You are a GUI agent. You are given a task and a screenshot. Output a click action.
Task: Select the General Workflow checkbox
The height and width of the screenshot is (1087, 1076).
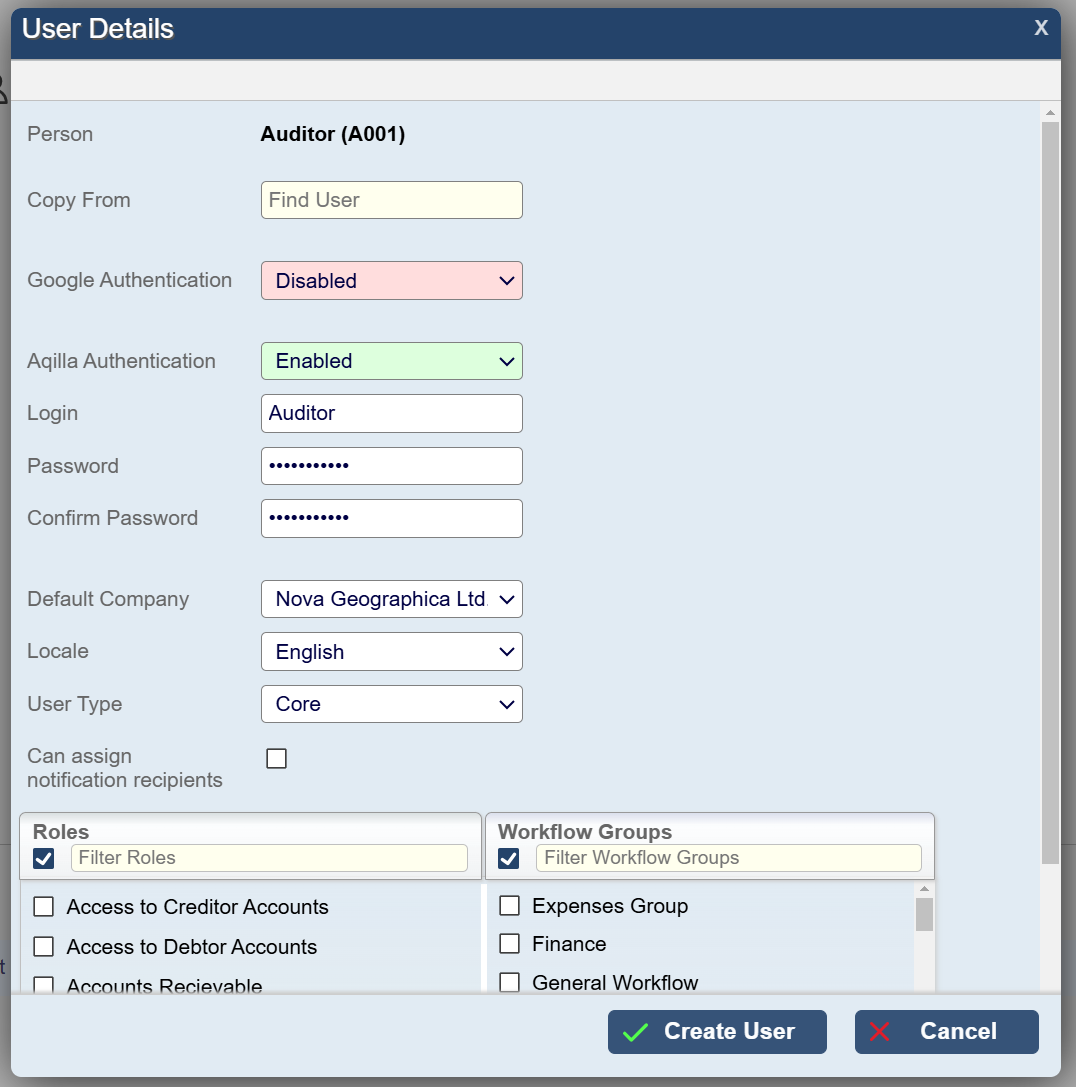510,983
